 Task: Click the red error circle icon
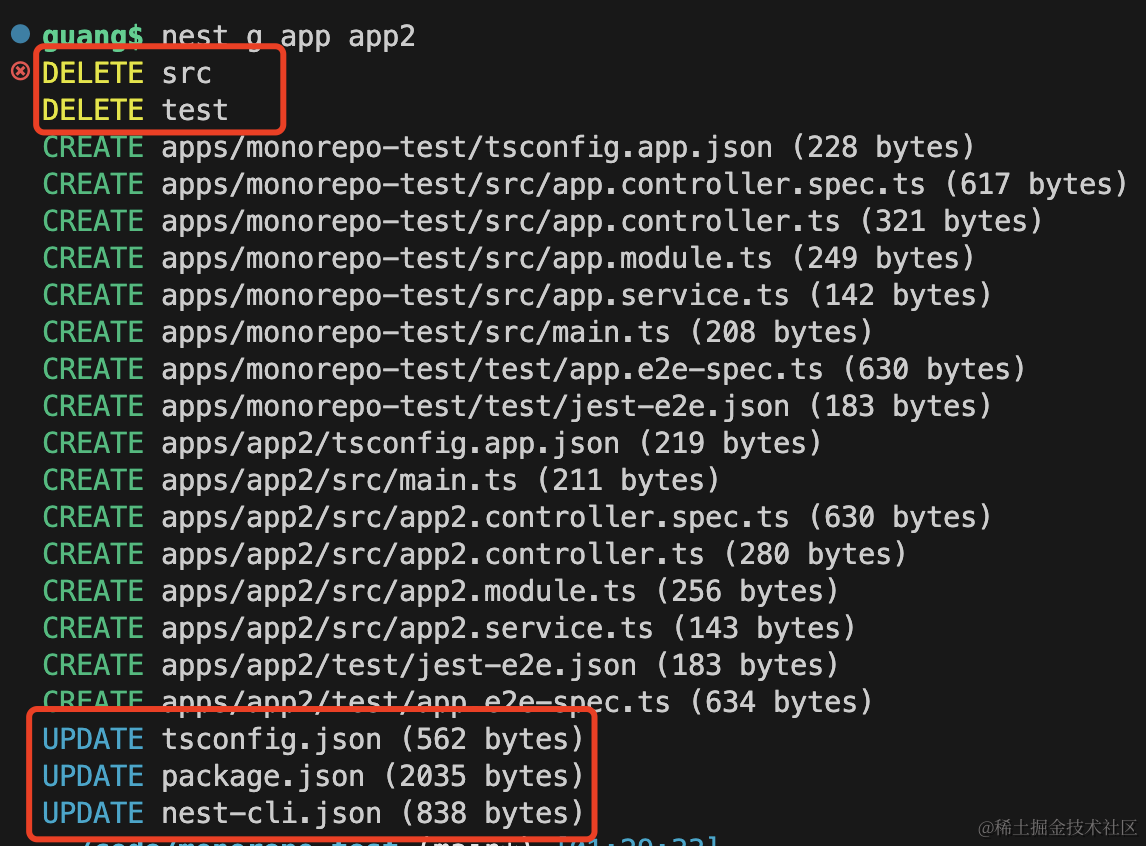(20, 71)
